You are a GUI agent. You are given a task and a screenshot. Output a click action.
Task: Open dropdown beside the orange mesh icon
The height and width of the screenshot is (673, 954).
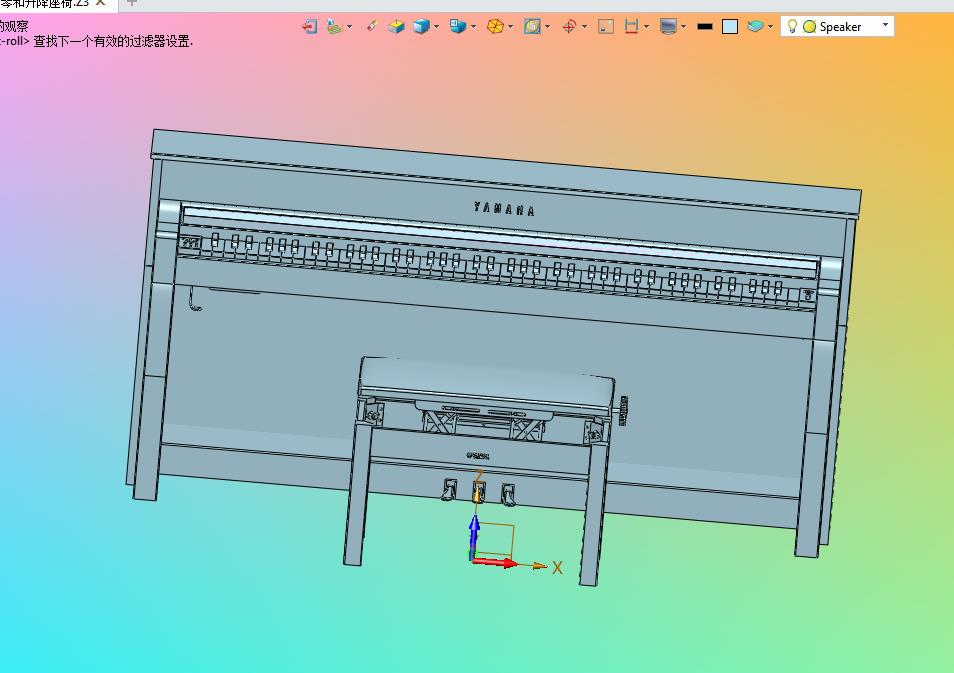coord(510,26)
